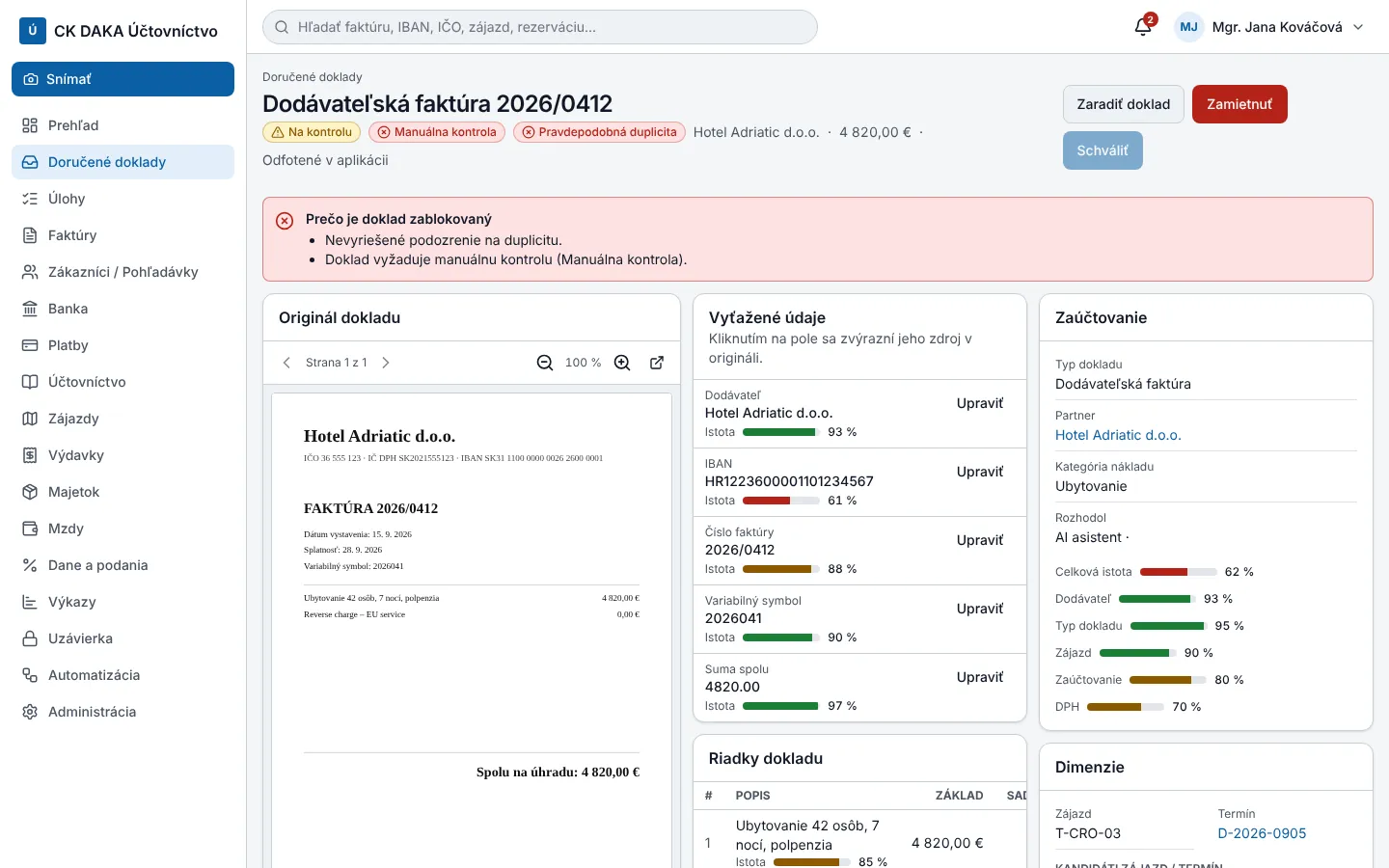The image size is (1389, 868).
Task: Click the Na kontrolu status badge
Action: click(312, 132)
